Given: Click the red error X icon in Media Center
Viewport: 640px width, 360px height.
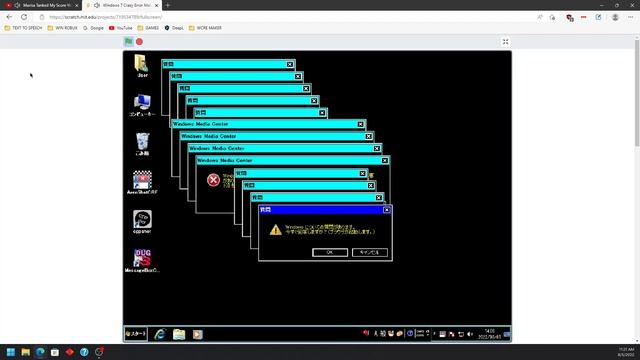Looking at the screenshot, I should pos(213,180).
